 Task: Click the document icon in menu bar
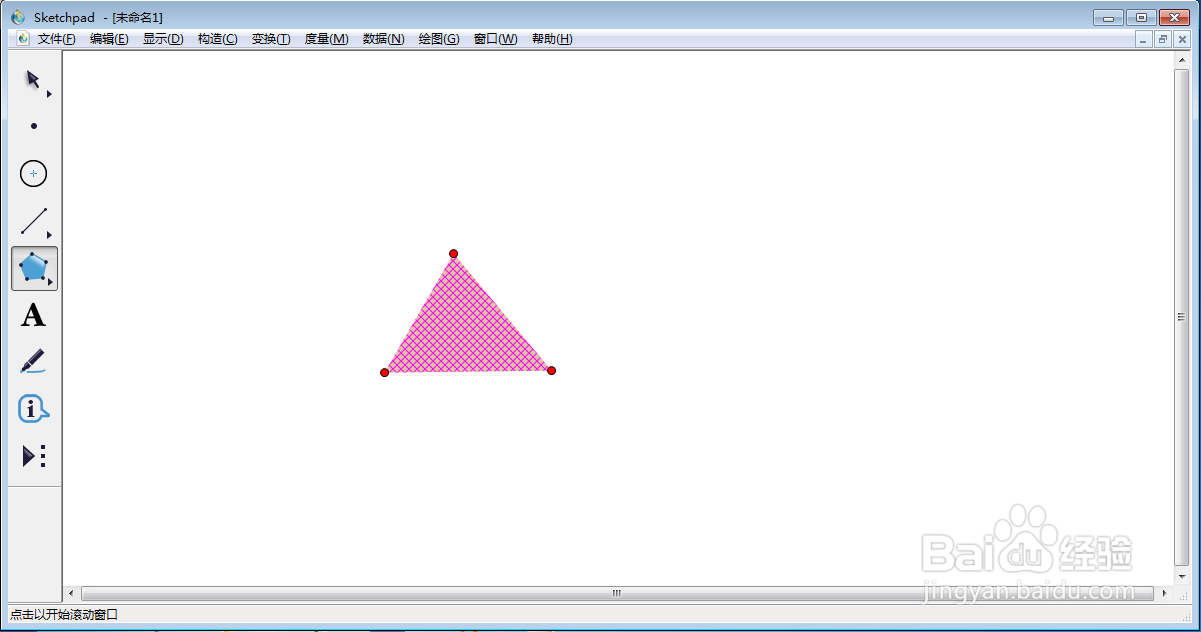(24, 39)
